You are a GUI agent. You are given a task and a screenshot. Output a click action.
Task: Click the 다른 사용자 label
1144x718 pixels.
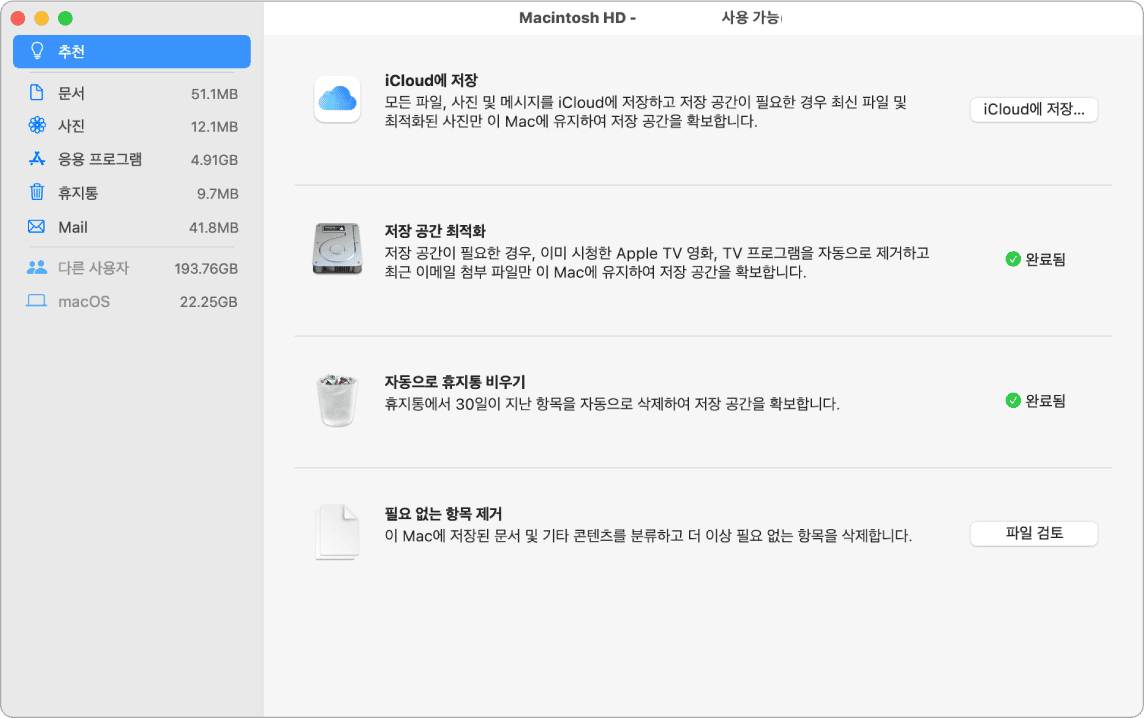click(93, 268)
